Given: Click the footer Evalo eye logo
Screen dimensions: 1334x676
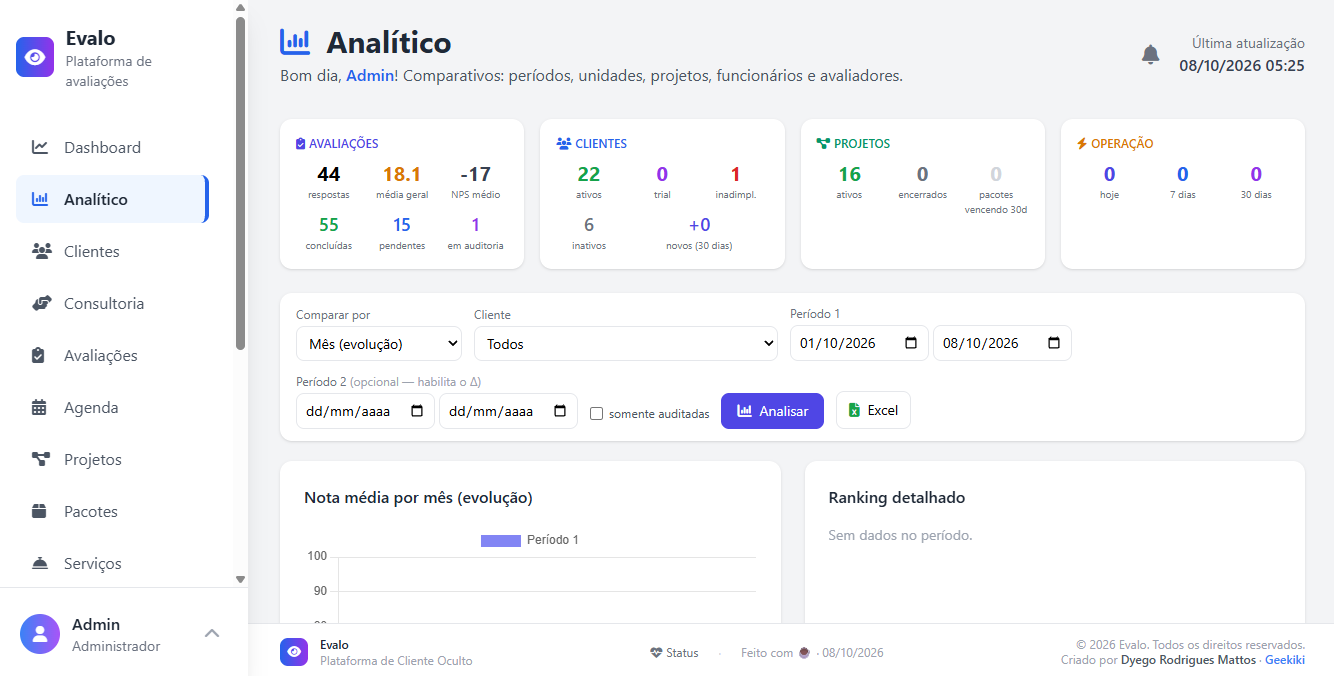Looking at the screenshot, I should pyautogui.click(x=294, y=652).
